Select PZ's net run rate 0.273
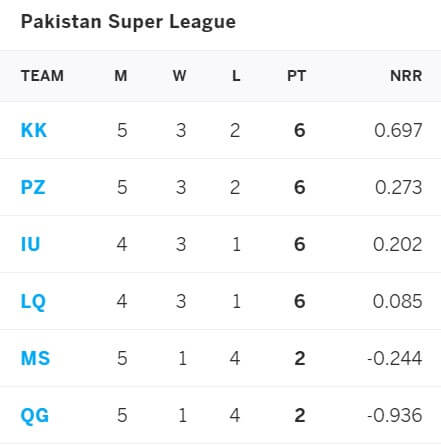The width and height of the screenshot is (441, 445). [399, 187]
